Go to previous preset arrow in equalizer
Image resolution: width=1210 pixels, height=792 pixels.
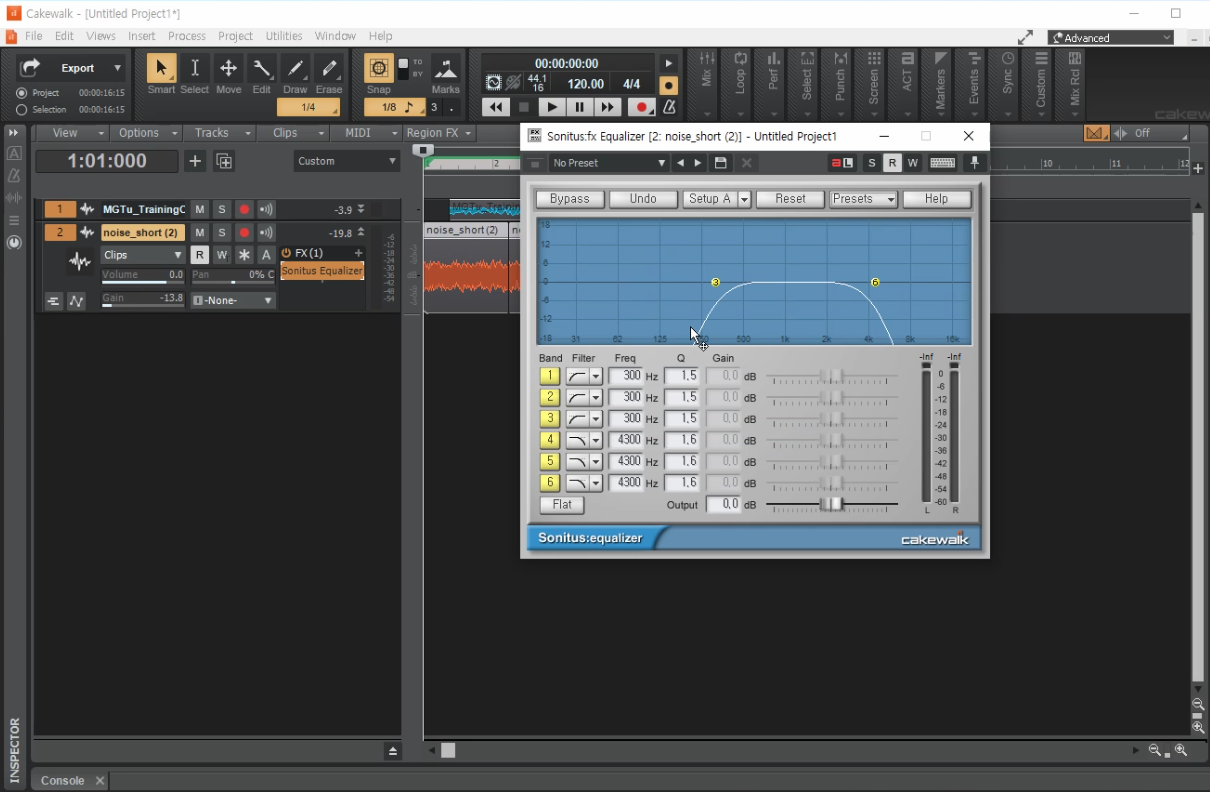[x=681, y=163]
